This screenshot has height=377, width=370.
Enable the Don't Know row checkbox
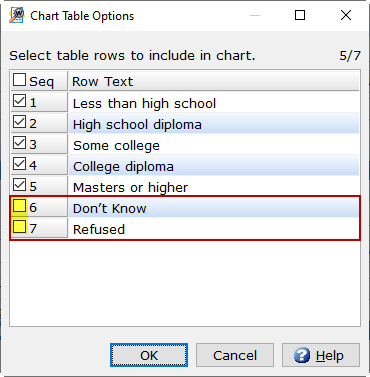click(x=19, y=206)
